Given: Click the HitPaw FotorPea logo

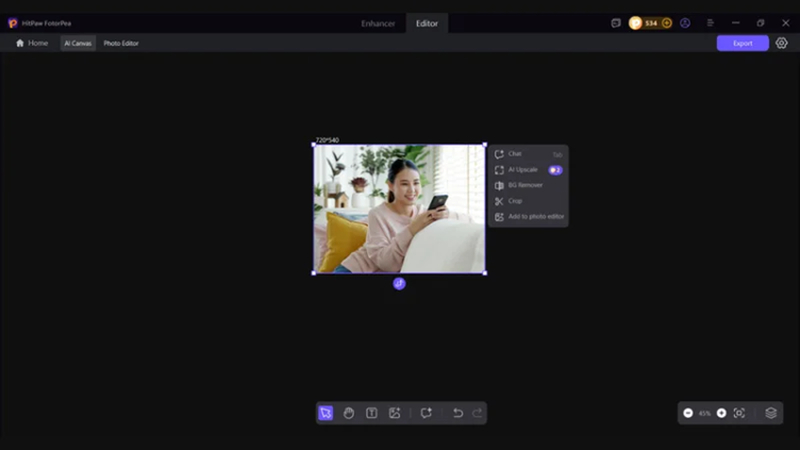Looking at the screenshot, I should click(13, 23).
